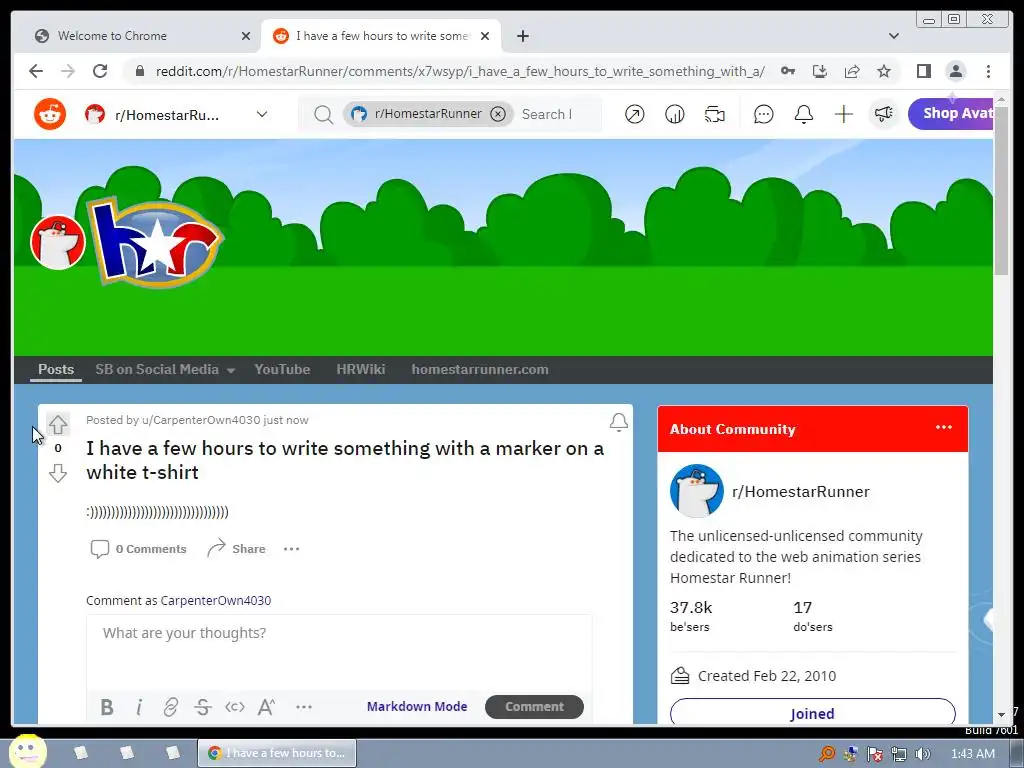Close the Reddit post tab
The image size is (1024, 768).
tap(485, 36)
